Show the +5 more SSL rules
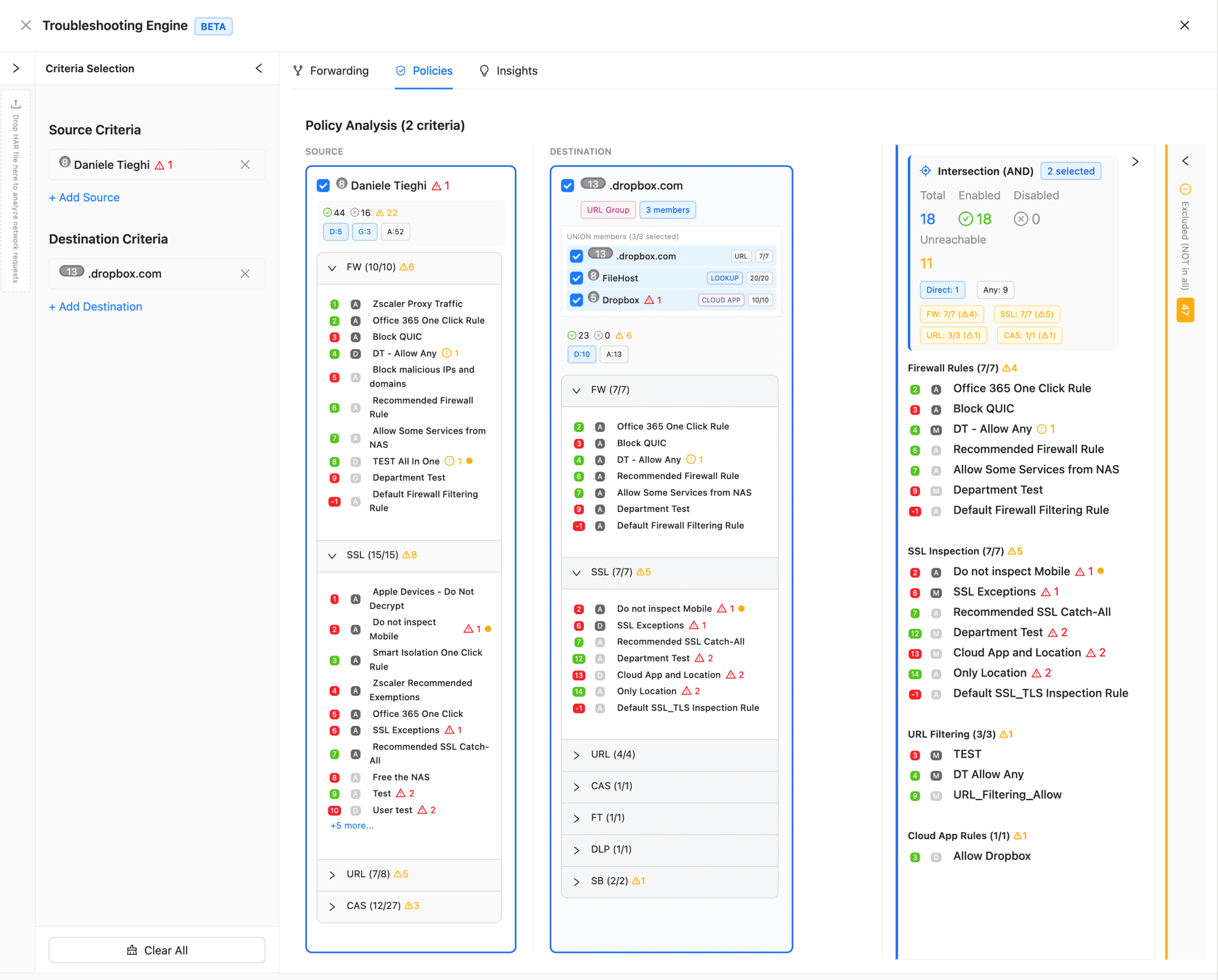This screenshot has height=980, width=1218. coord(352,825)
